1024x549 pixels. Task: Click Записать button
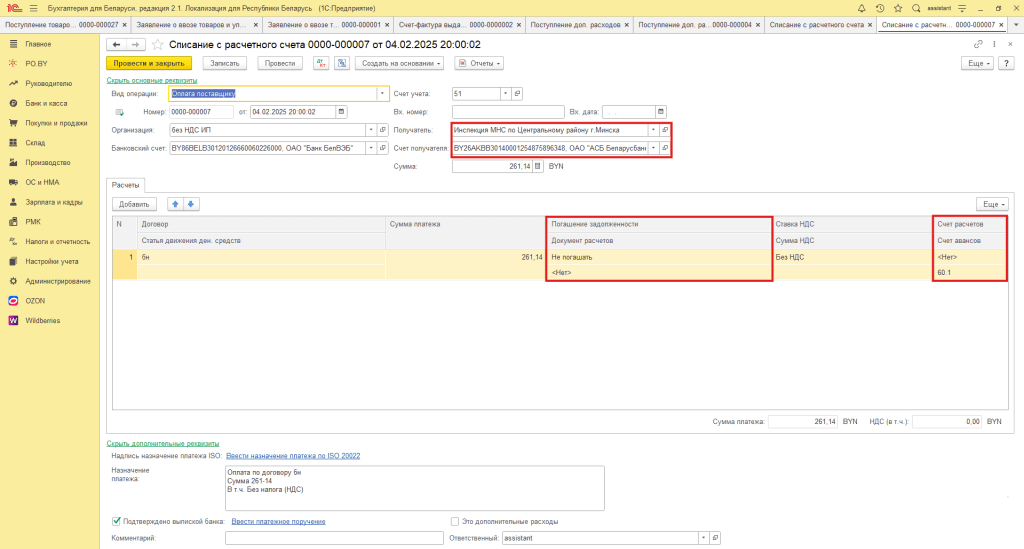[225, 63]
